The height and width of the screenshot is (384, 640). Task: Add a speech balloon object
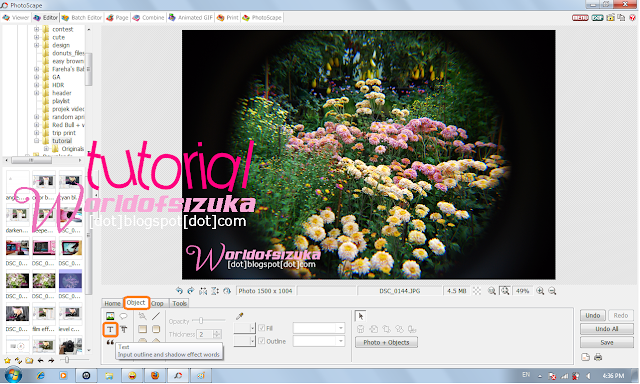pos(123,316)
